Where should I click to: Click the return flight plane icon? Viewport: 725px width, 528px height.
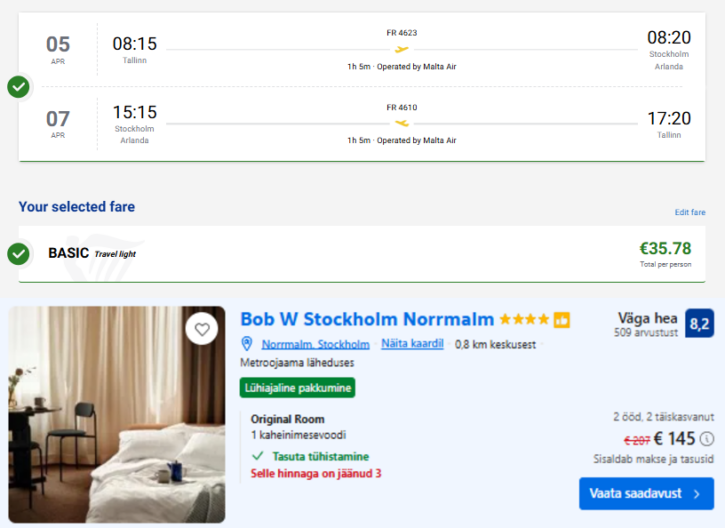[402, 124]
